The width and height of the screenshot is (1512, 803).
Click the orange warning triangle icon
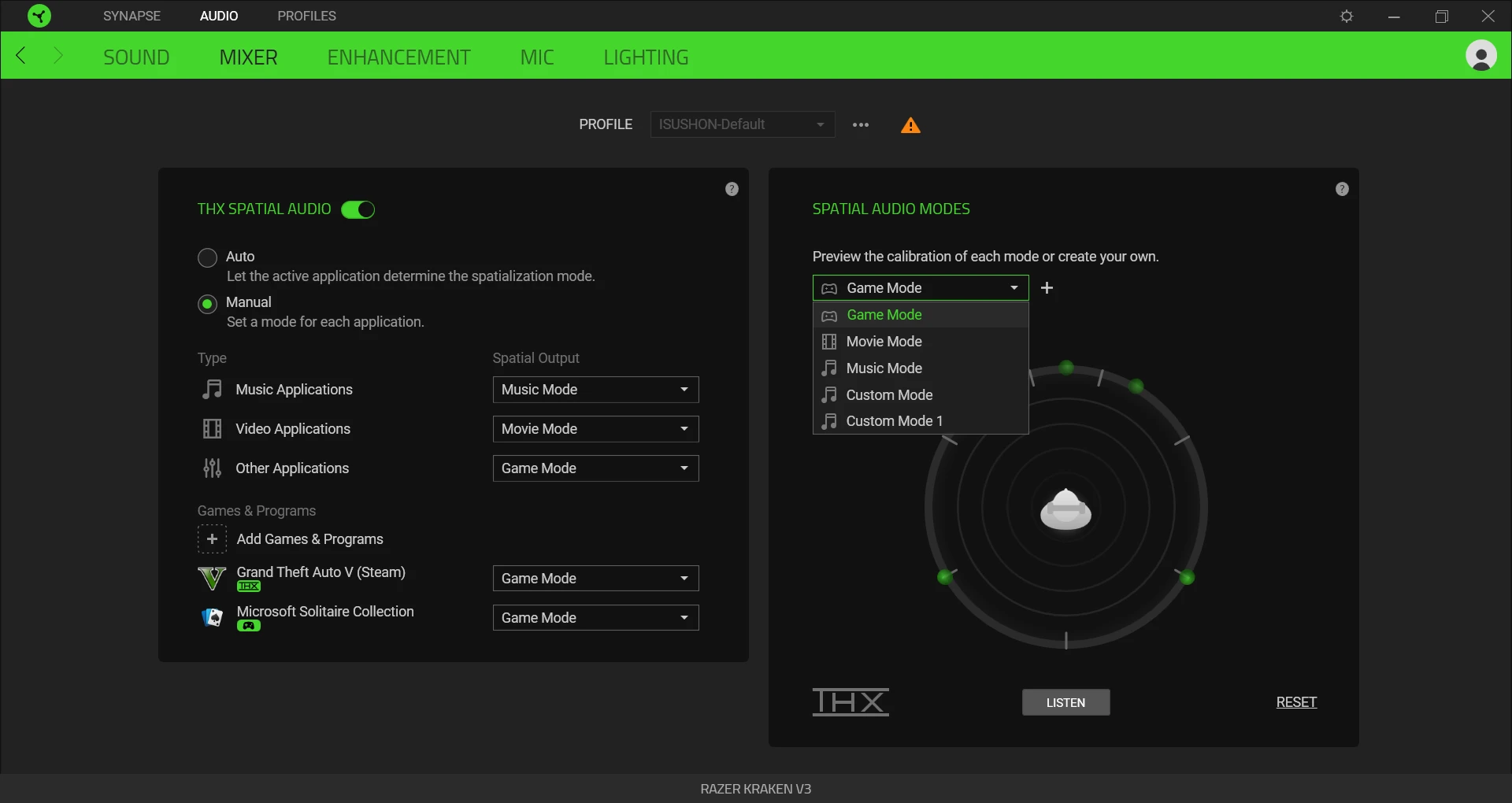tap(910, 125)
